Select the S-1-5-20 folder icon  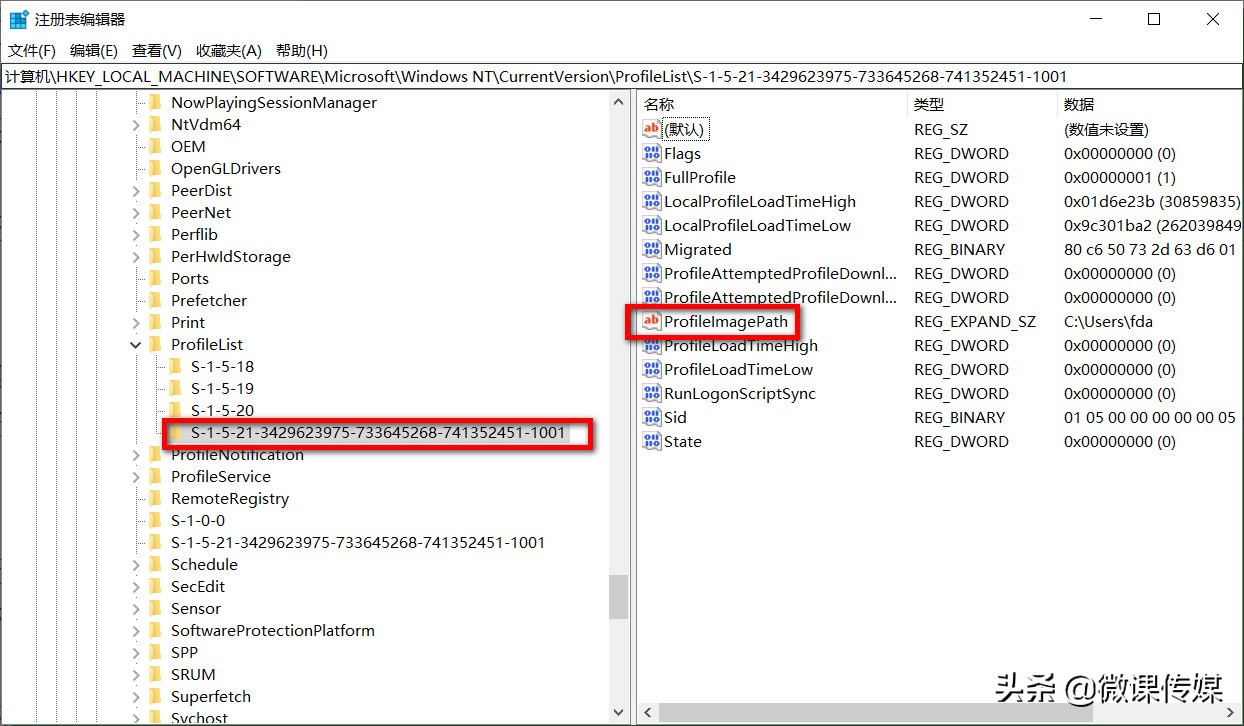(175, 410)
